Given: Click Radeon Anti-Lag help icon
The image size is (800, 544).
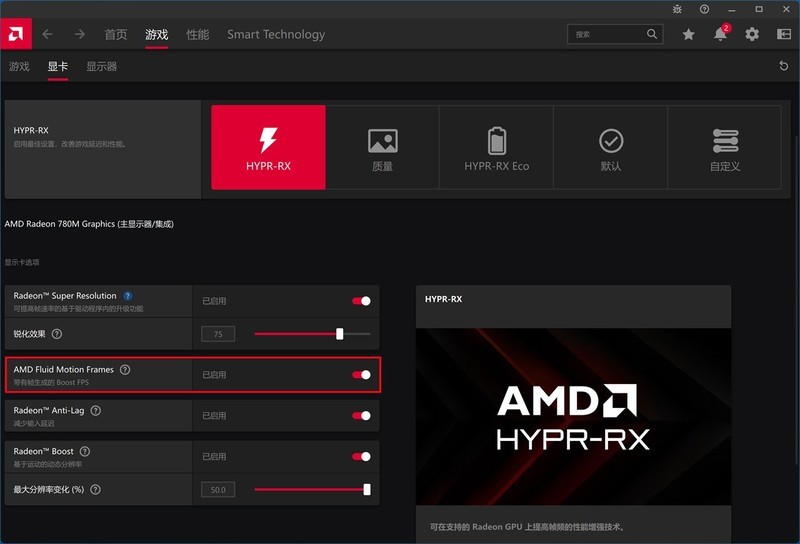Looking at the screenshot, I should click(x=95, y=410).
